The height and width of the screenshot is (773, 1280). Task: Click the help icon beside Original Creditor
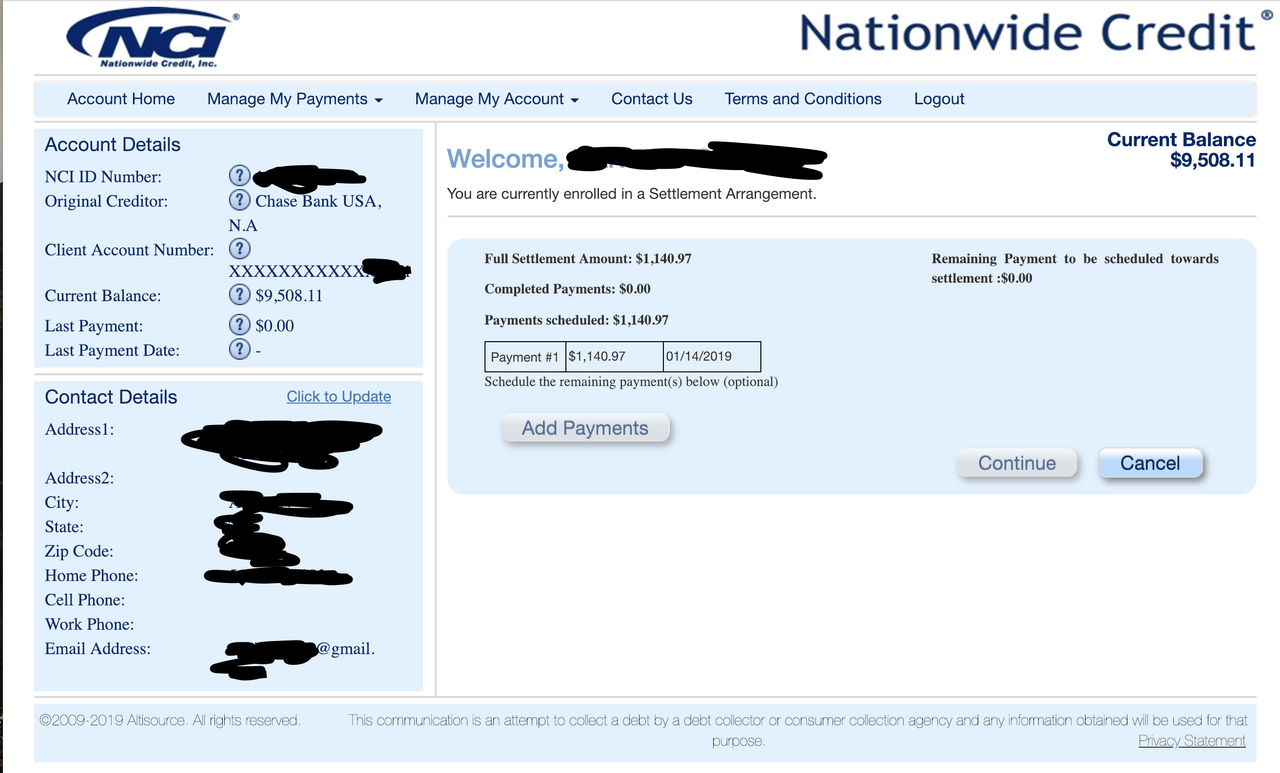coord(239,200)
